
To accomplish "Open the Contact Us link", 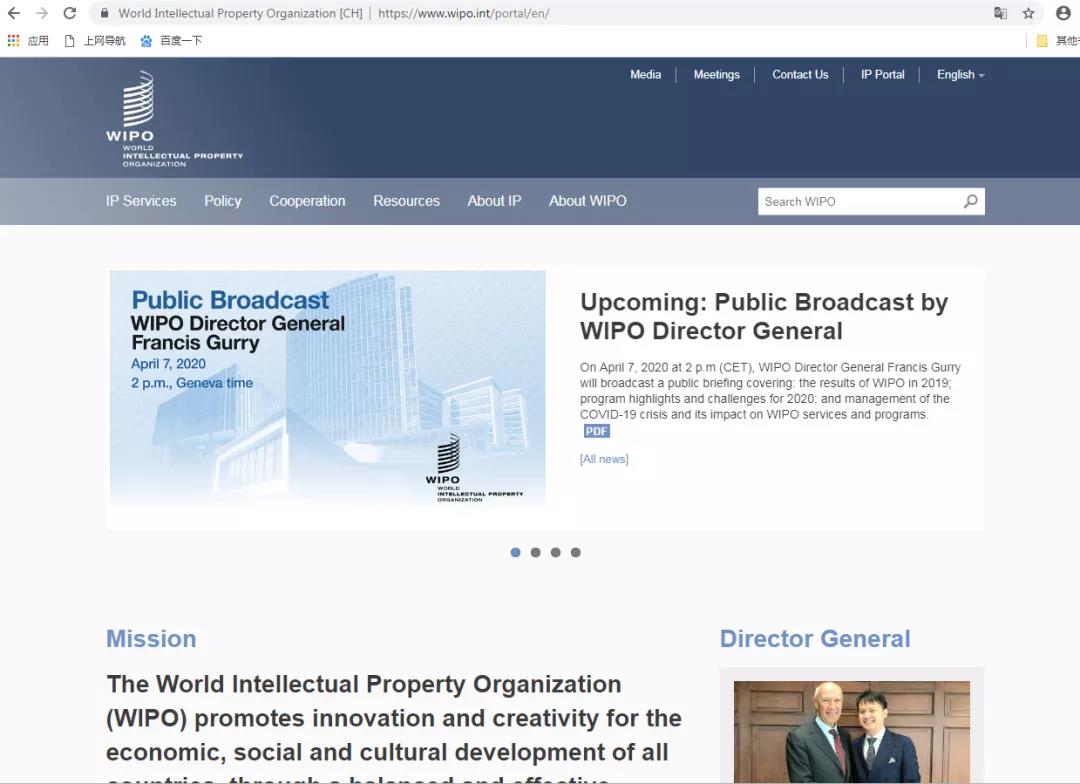I will [x=800, y=74].
